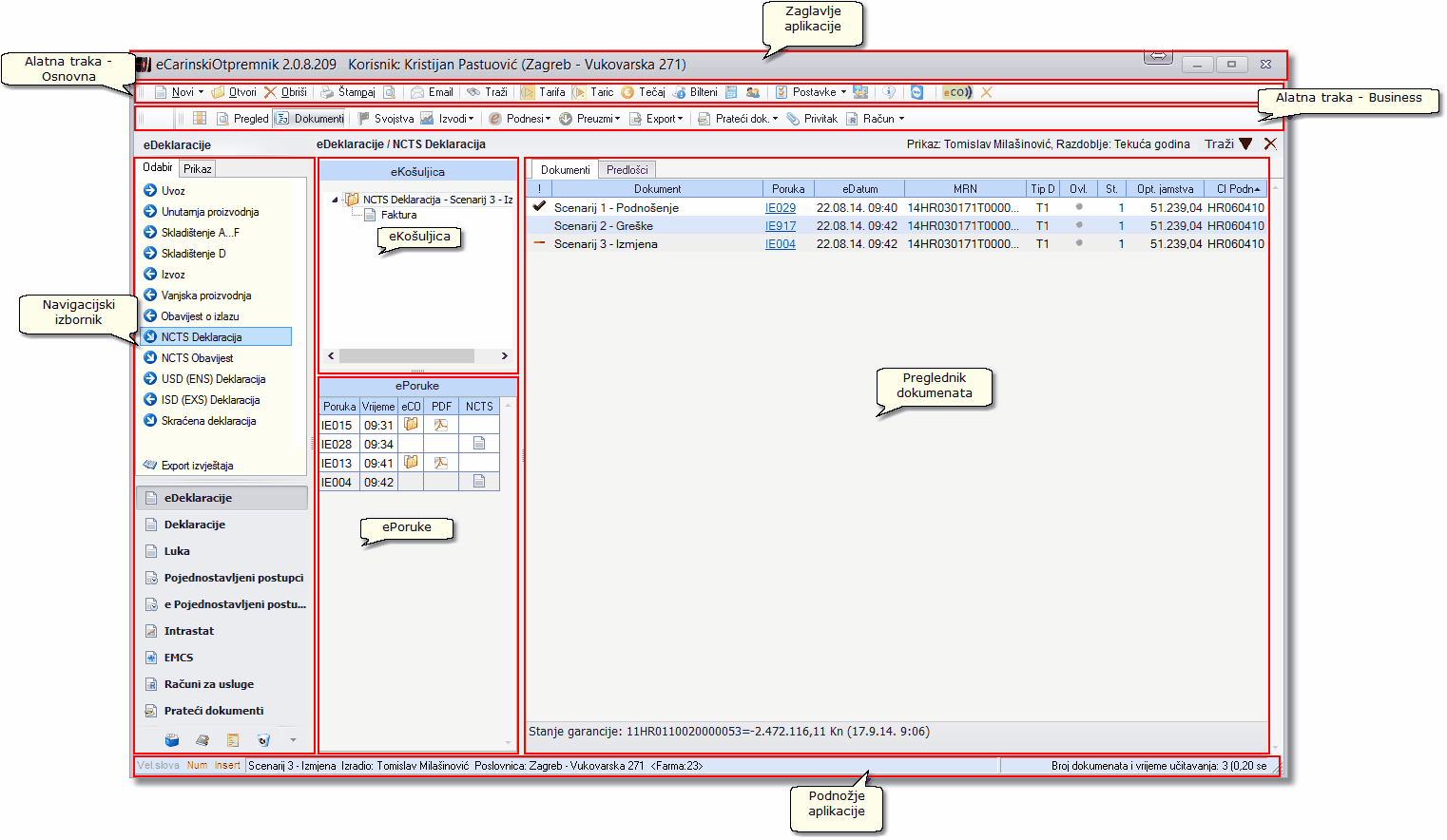1447x840 pixels.
Task: Open the Intrastat module
Action: coord(222,631)
